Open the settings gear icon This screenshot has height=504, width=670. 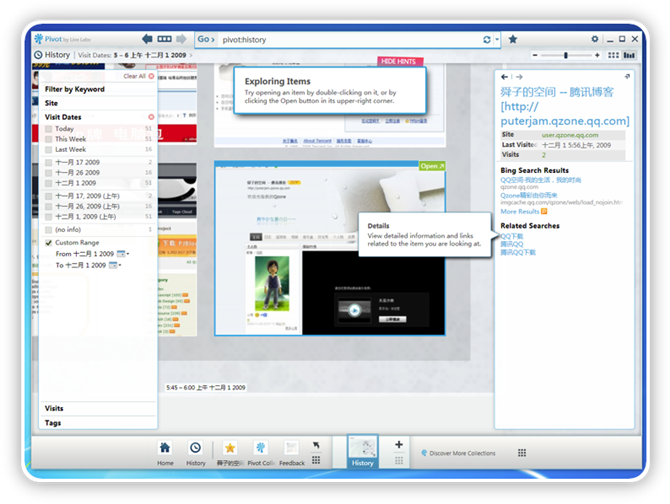coord(595,39)
